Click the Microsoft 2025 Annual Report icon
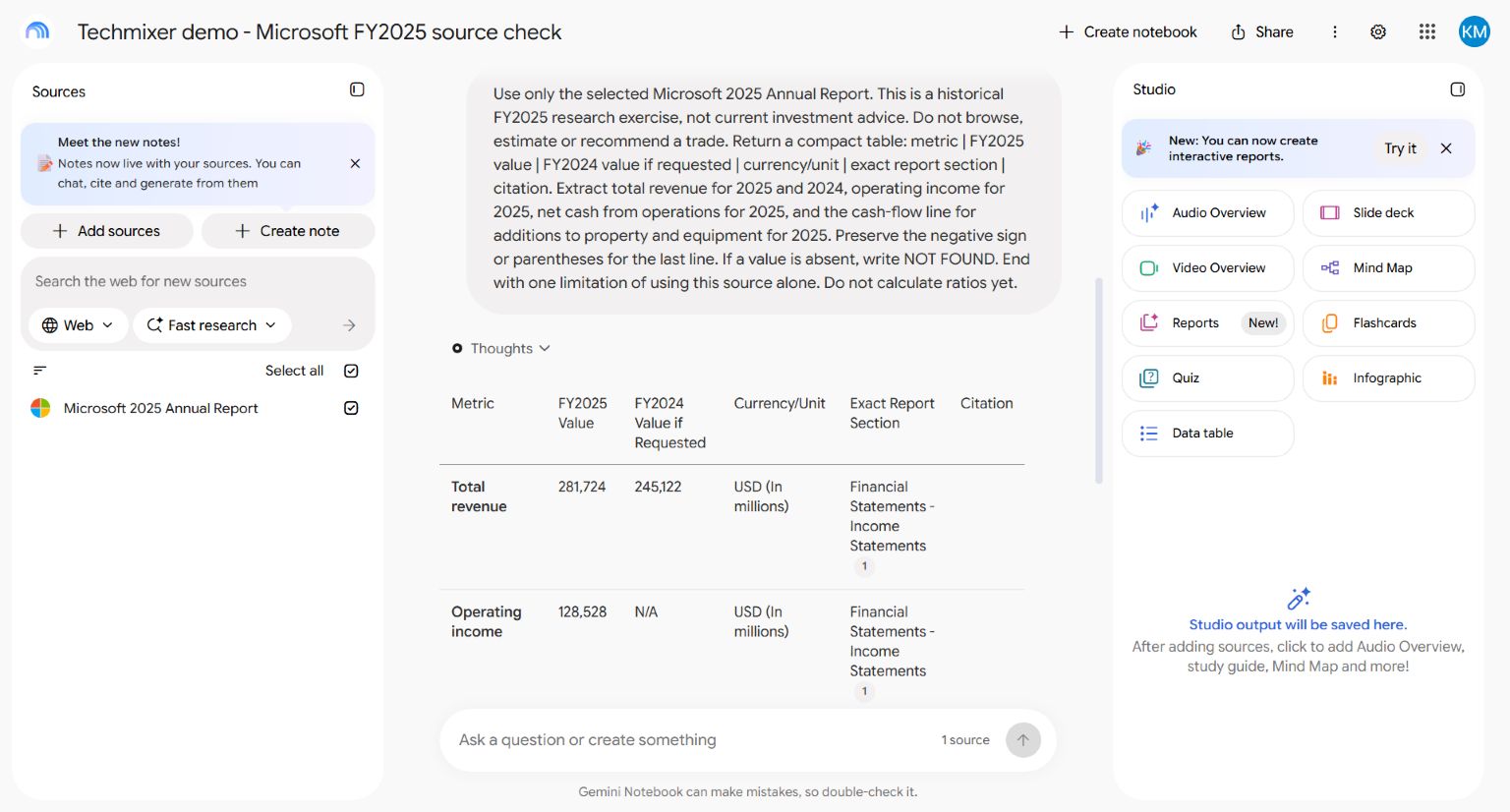 [40, 408]
